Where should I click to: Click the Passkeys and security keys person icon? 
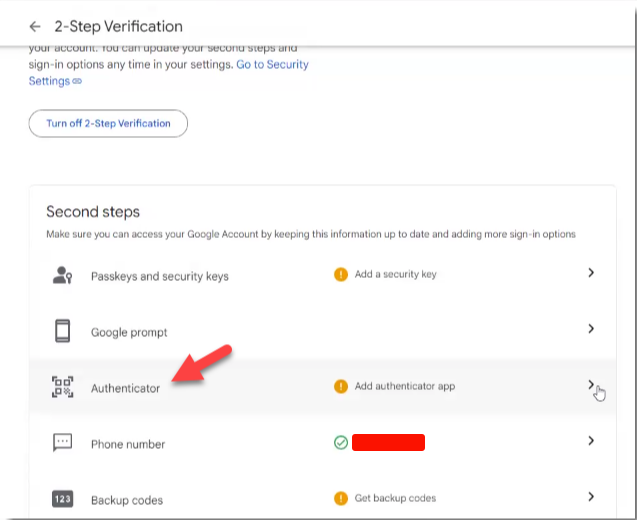pos(63,275)
